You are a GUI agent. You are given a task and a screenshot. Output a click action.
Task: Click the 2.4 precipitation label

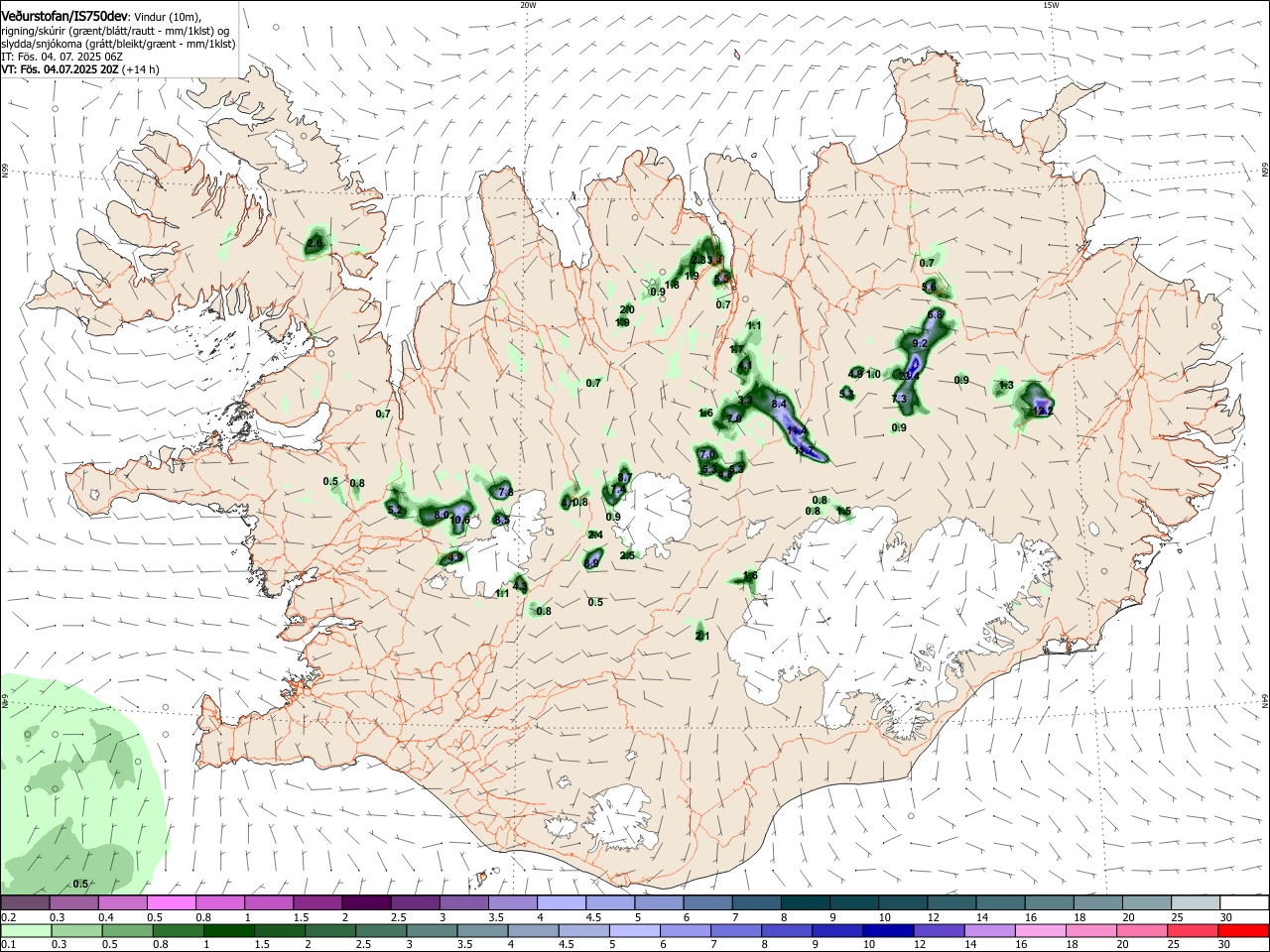[x=595, y=535]
